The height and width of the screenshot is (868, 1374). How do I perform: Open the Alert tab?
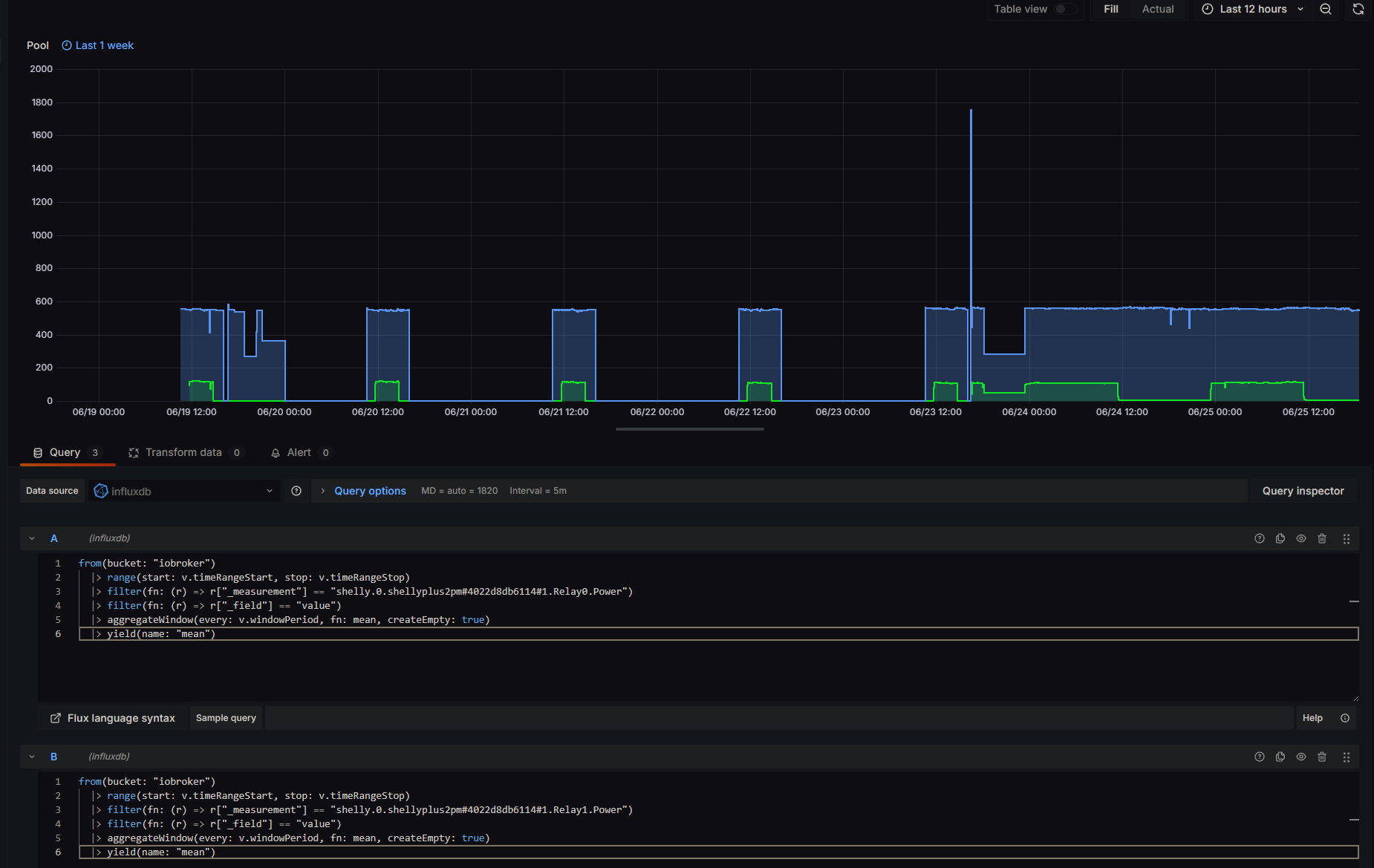[x=301, y=452]
